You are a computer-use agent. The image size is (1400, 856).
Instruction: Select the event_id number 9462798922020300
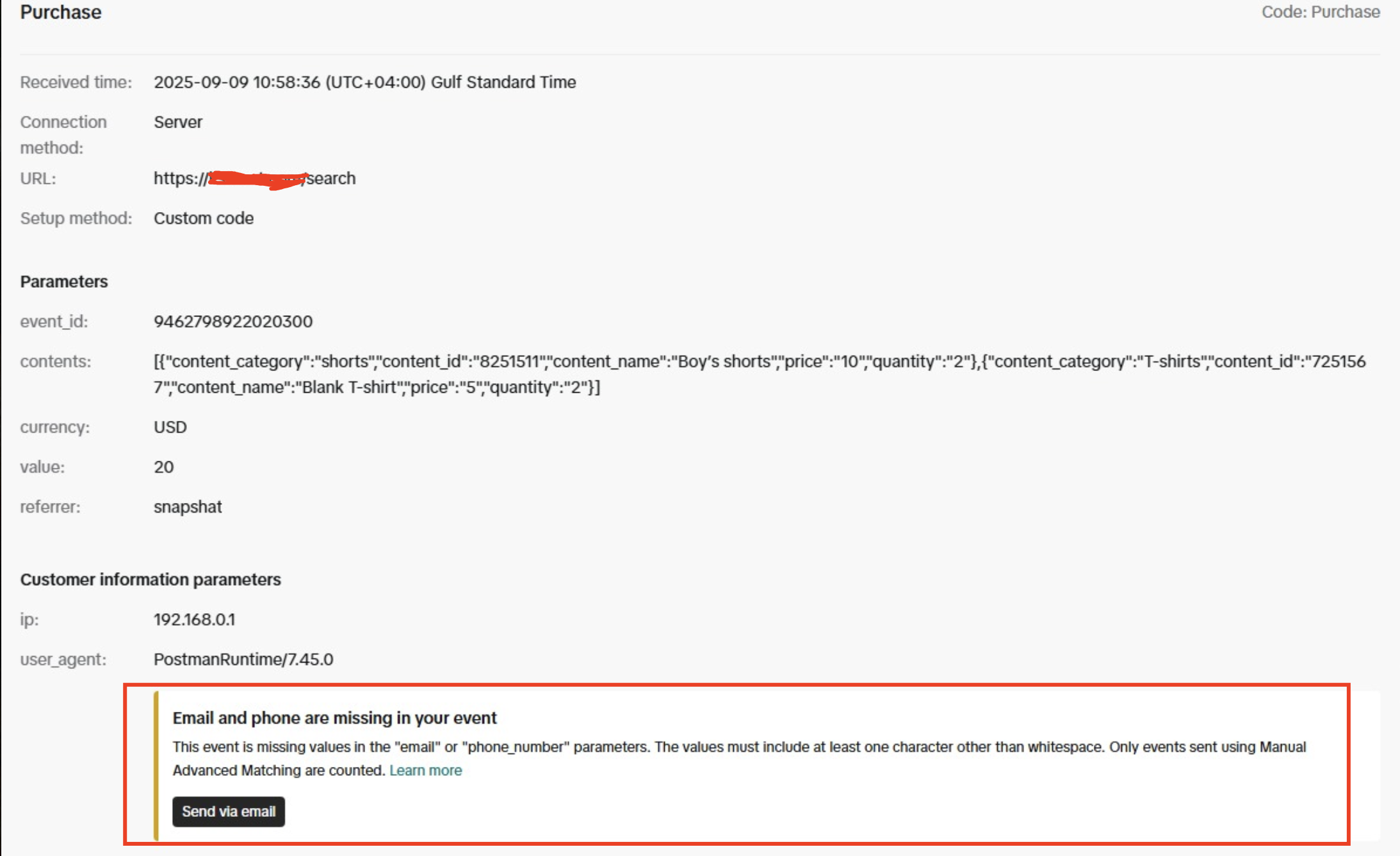[x=233, y=321]
